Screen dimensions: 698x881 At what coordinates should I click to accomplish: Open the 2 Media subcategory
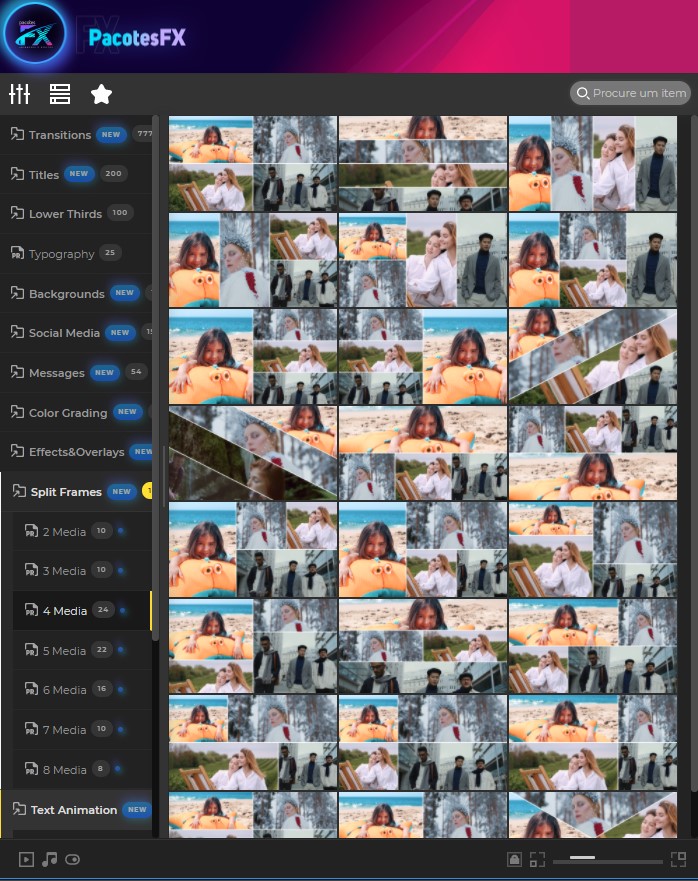[64, 532]
